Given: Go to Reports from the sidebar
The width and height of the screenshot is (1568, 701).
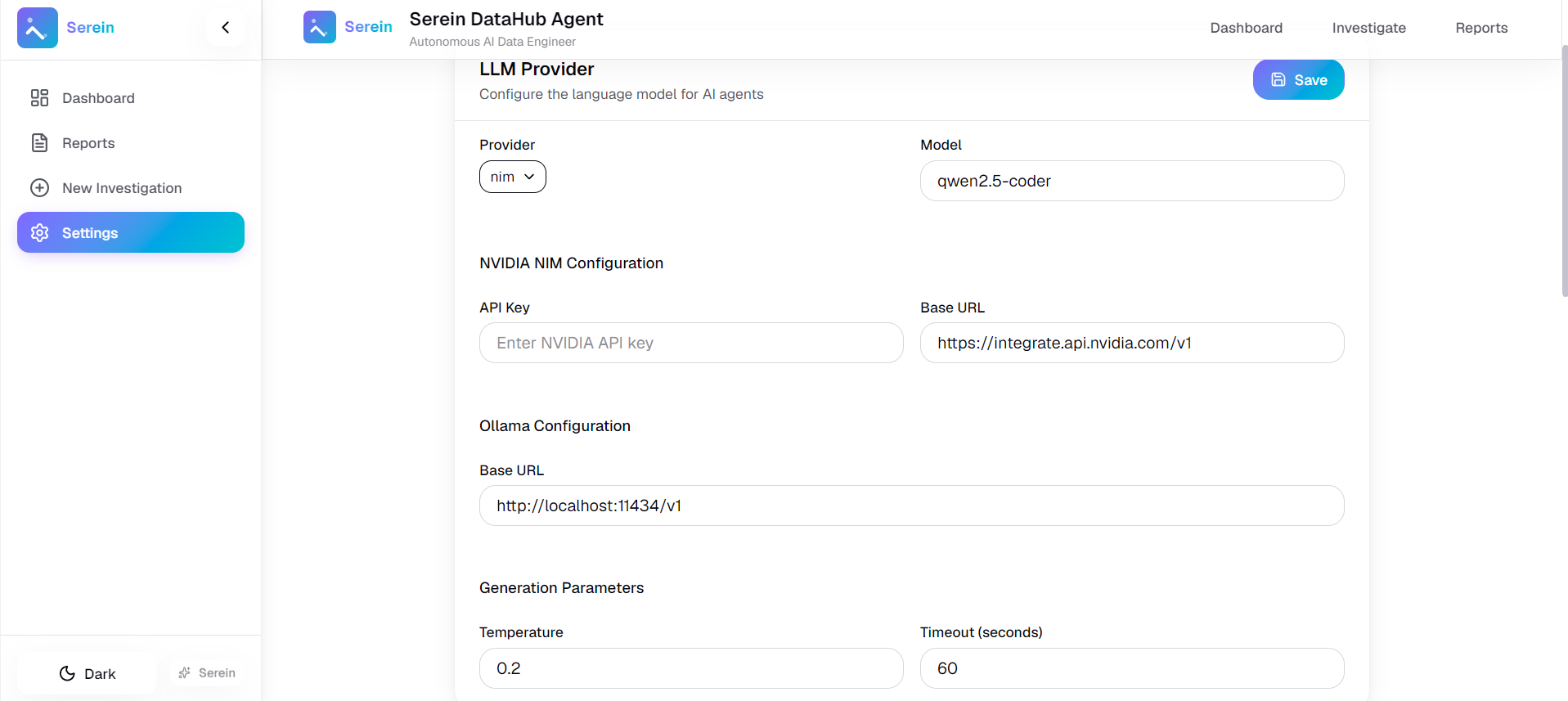Looking at the screenshot, I should (131, 143).
